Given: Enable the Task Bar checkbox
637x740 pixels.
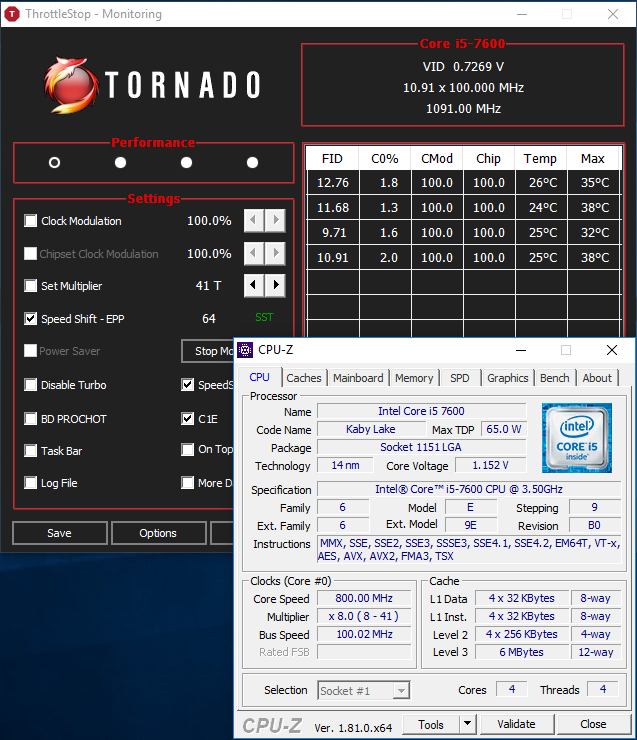Looking at the screenshot, I should pyautogui.click(x=31, y=451).
